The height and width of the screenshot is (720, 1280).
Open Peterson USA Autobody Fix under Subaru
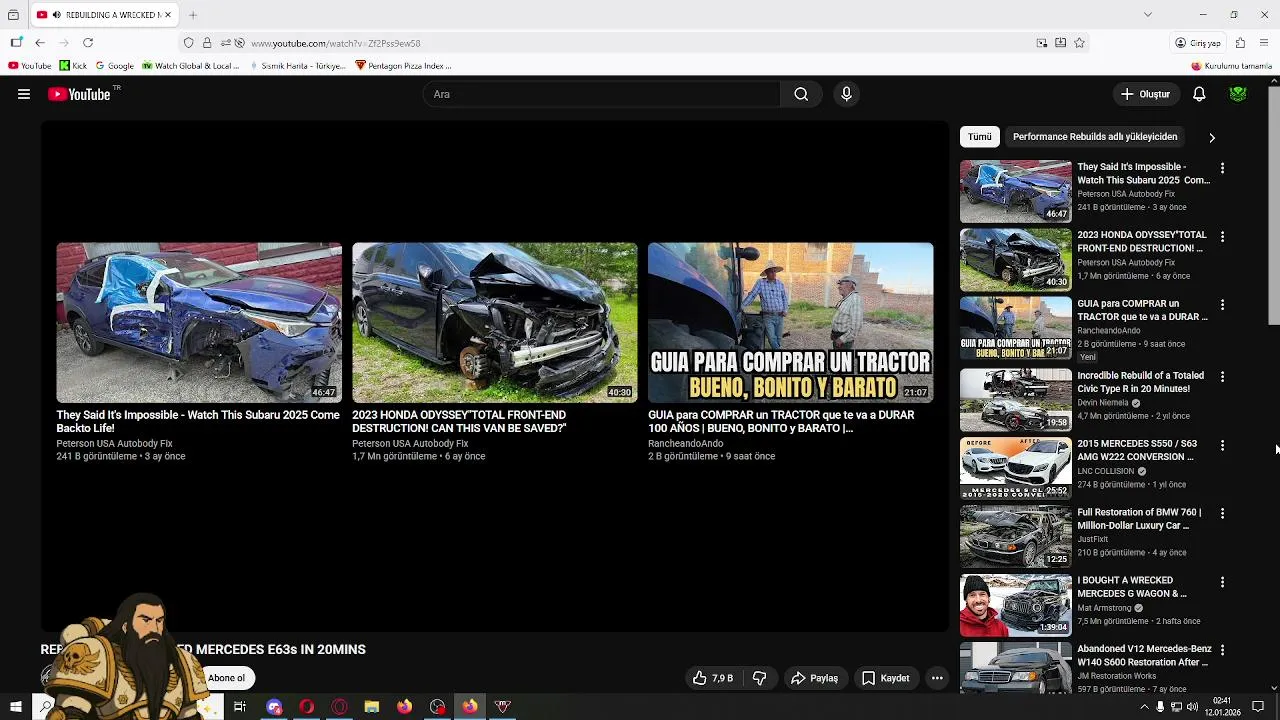[x=114, y=443]
